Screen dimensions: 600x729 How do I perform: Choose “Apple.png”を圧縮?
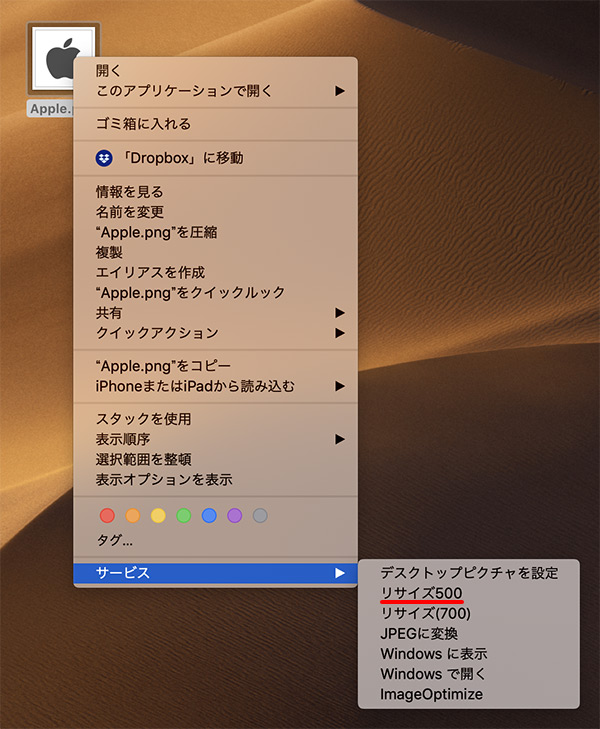pyautogui.click(x=215, y=232)
